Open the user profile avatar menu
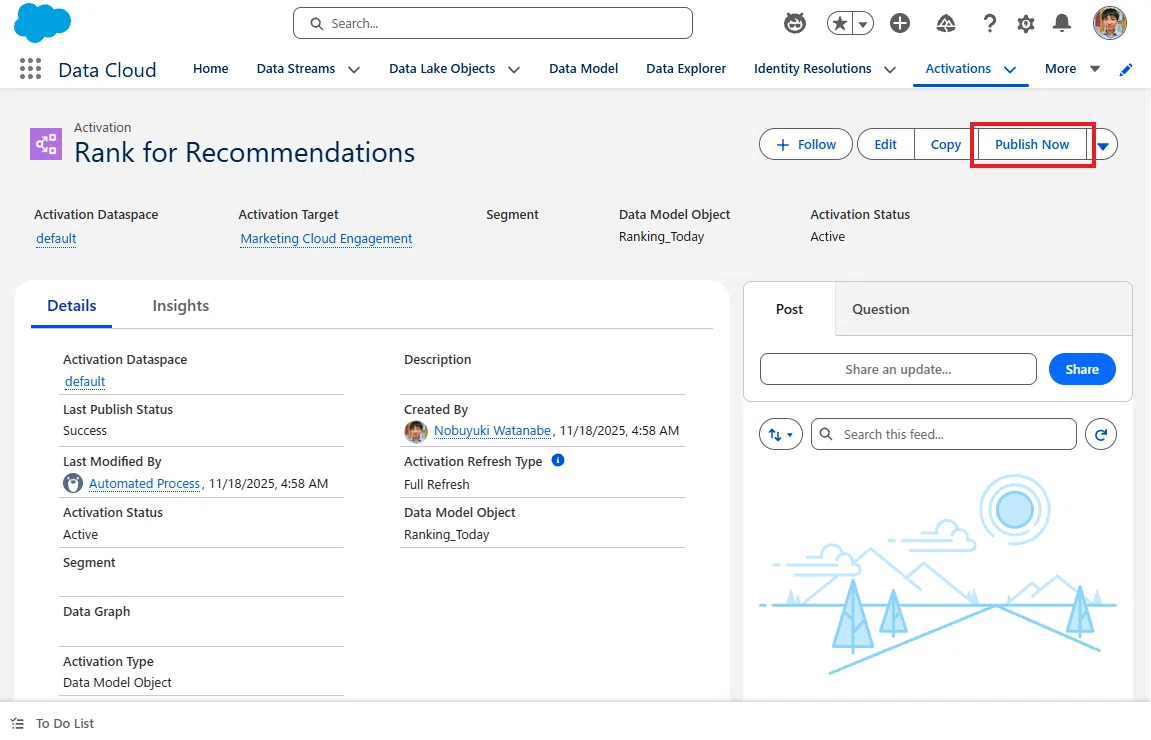 point(1109,23)
